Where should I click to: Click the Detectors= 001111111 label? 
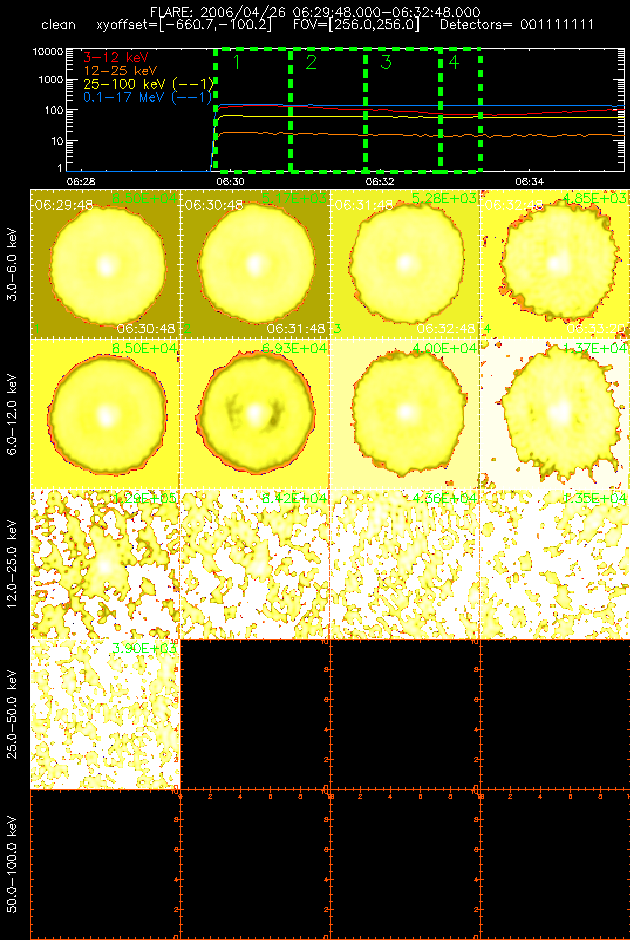(517, 26)
